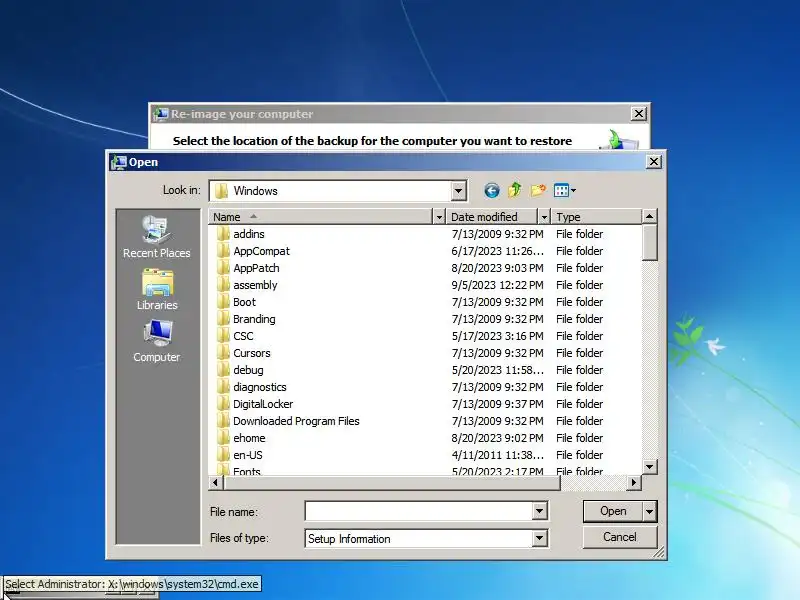Open Recent Places in sidebar
800x600 pixels.
click(x=156, y=237)
